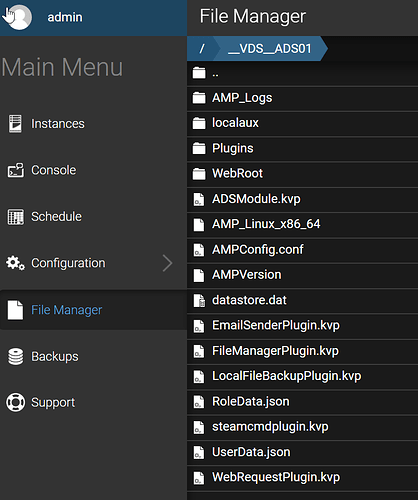418x500 pixels.
Task: Click the AMP_Logs folder icon
Action: click(199, 98)
